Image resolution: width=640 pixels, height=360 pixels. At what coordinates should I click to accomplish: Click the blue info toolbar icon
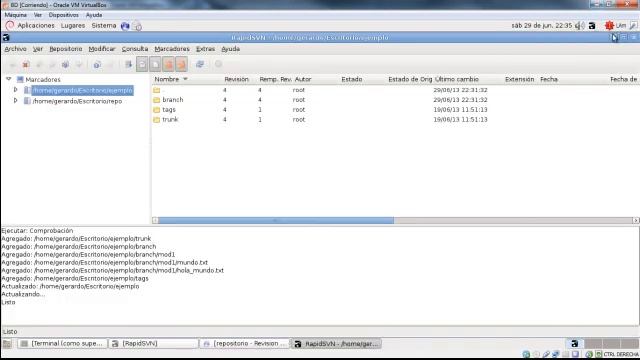point(97,64)
